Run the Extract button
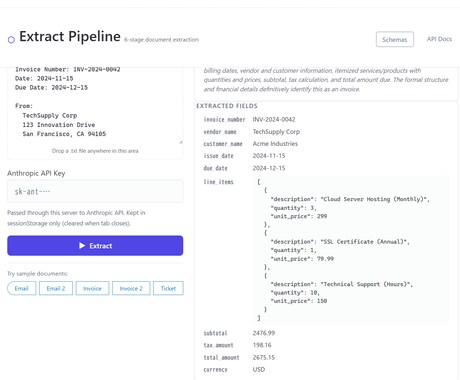Image resolution: width=460 pixels, height=380 pixels. (95, 246)
